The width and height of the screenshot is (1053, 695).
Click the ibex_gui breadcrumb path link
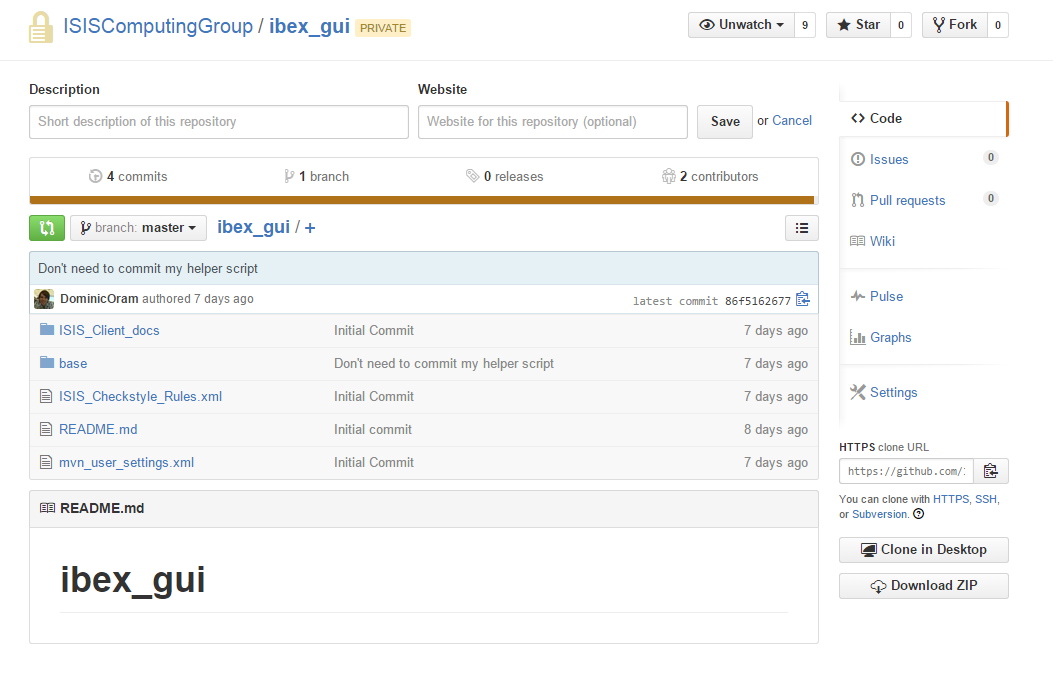(x=253, y=227)
